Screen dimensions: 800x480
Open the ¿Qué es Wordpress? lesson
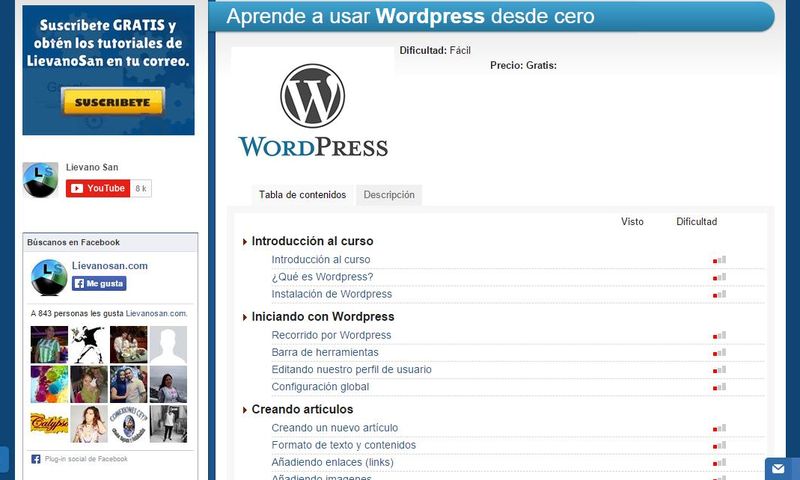[322, 277]
